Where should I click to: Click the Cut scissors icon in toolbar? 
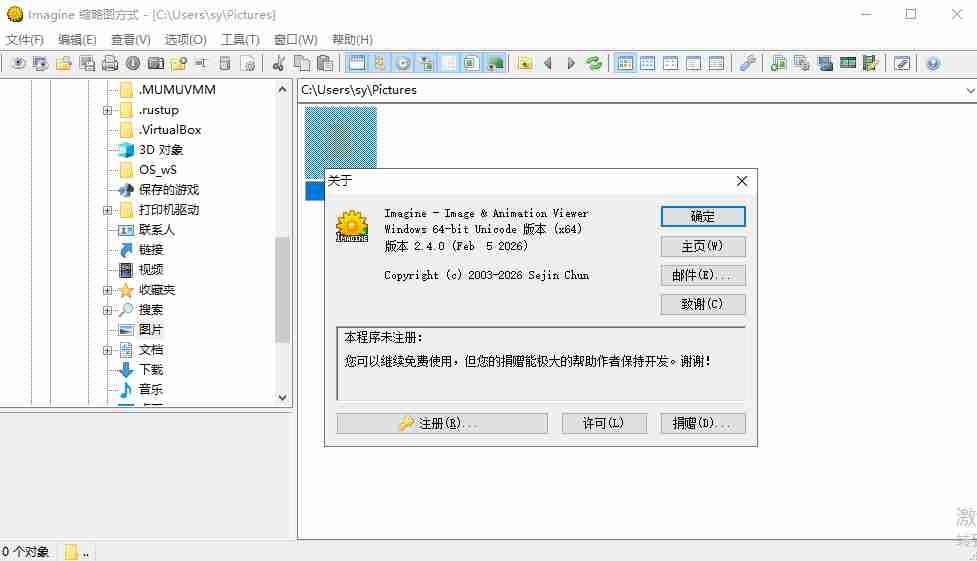(x=279, y=63)
